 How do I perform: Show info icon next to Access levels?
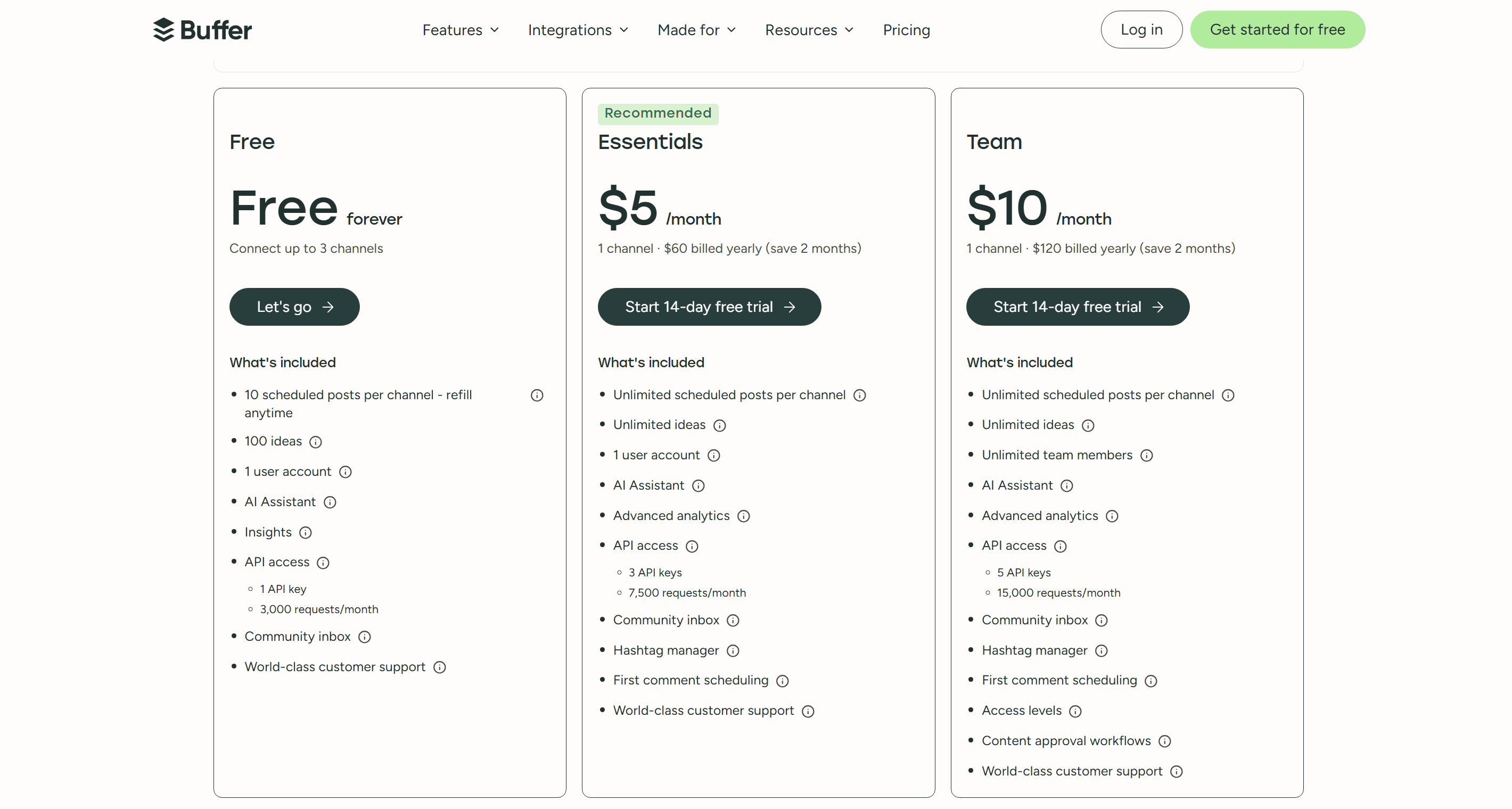click(1075, 712)
